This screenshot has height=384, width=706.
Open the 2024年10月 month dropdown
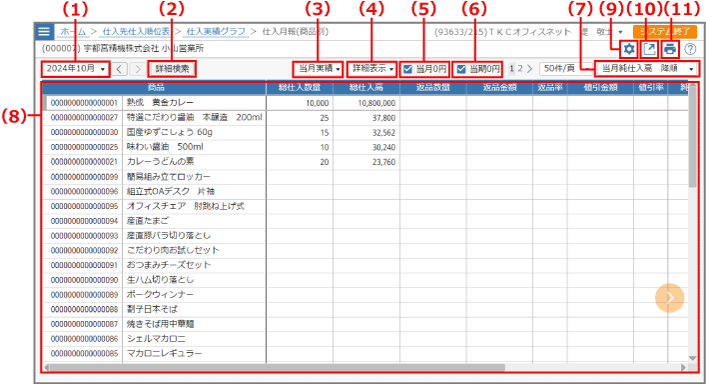(76, 68)
